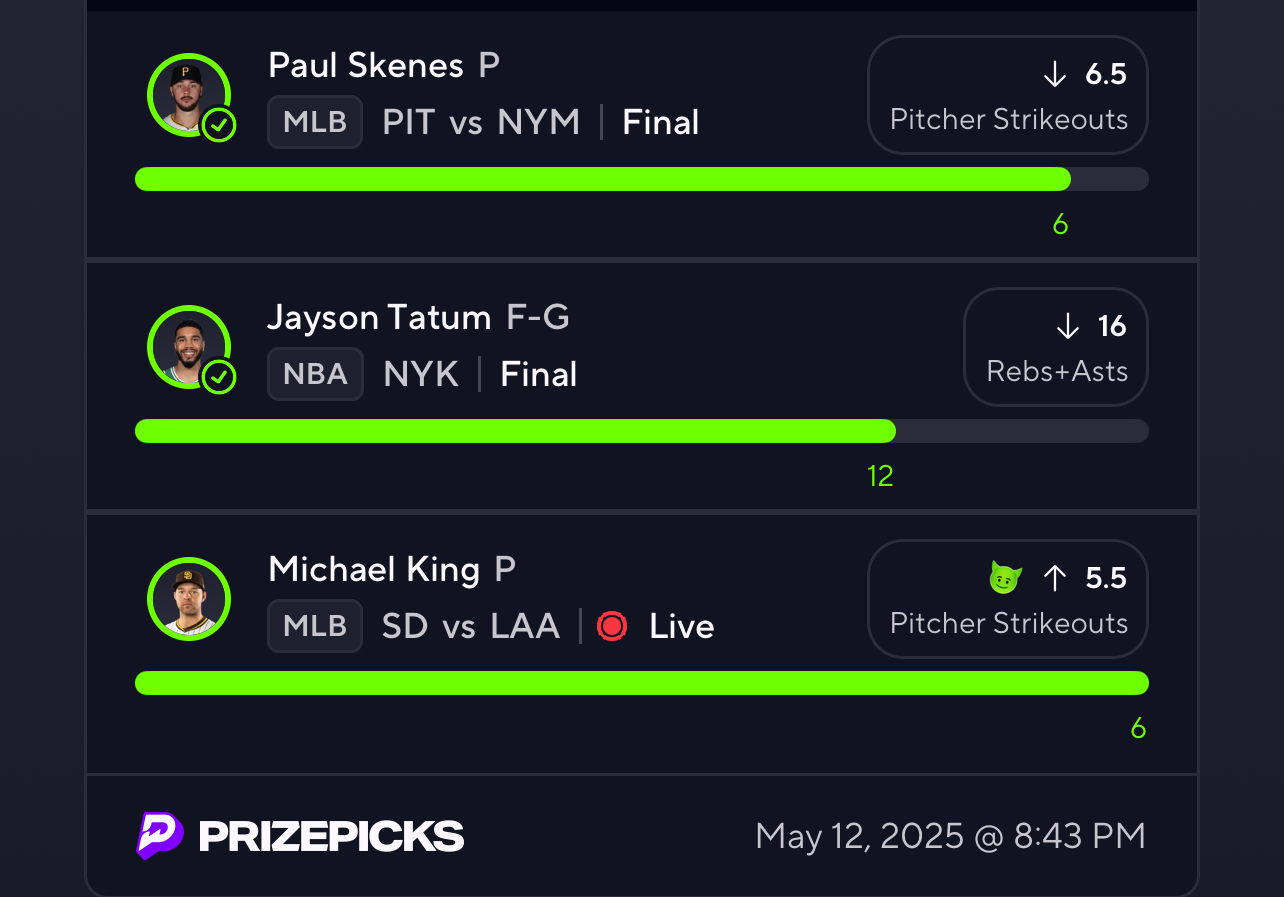
Task: Open the 5.5 Pitcher Strikeouts box
Action: [1008, 599]
